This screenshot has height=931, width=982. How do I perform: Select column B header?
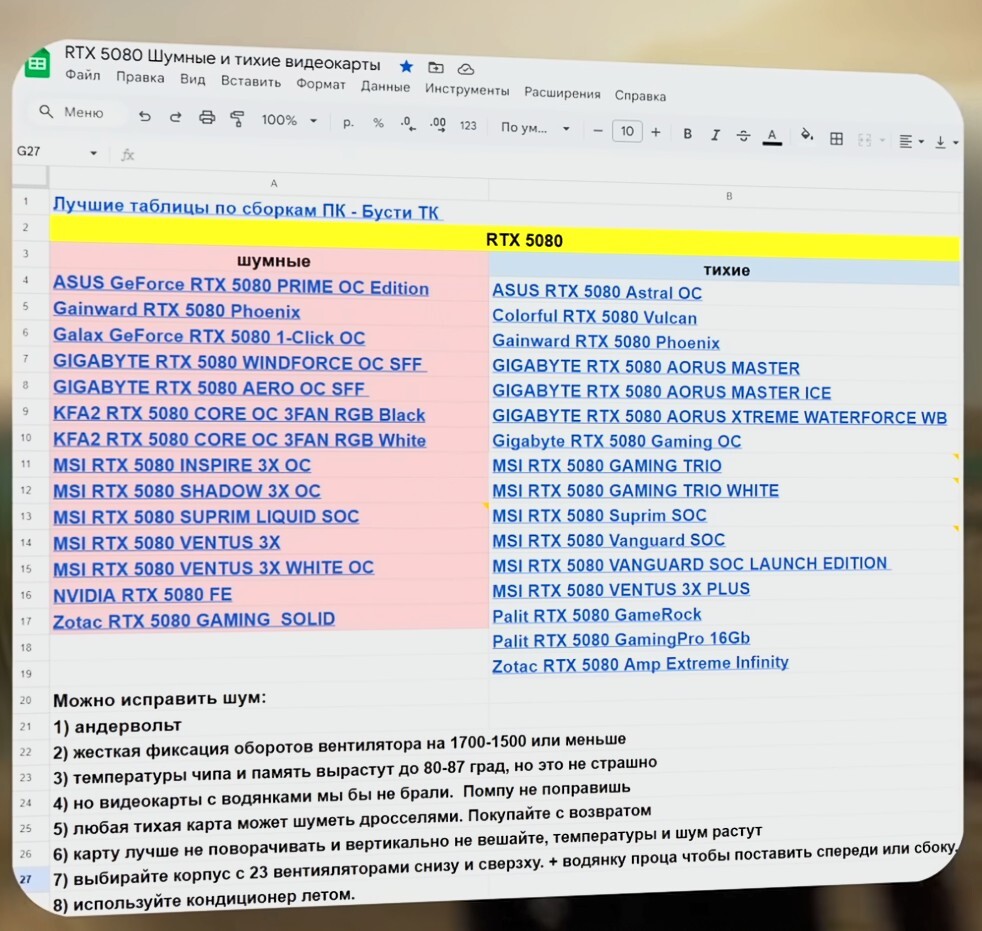(728, 196)
